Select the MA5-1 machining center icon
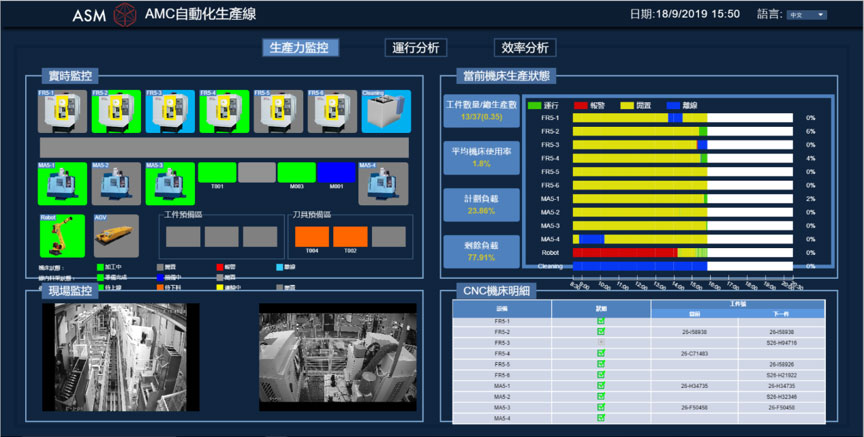This screenshot has width=864, height=437. click(61, 183)
